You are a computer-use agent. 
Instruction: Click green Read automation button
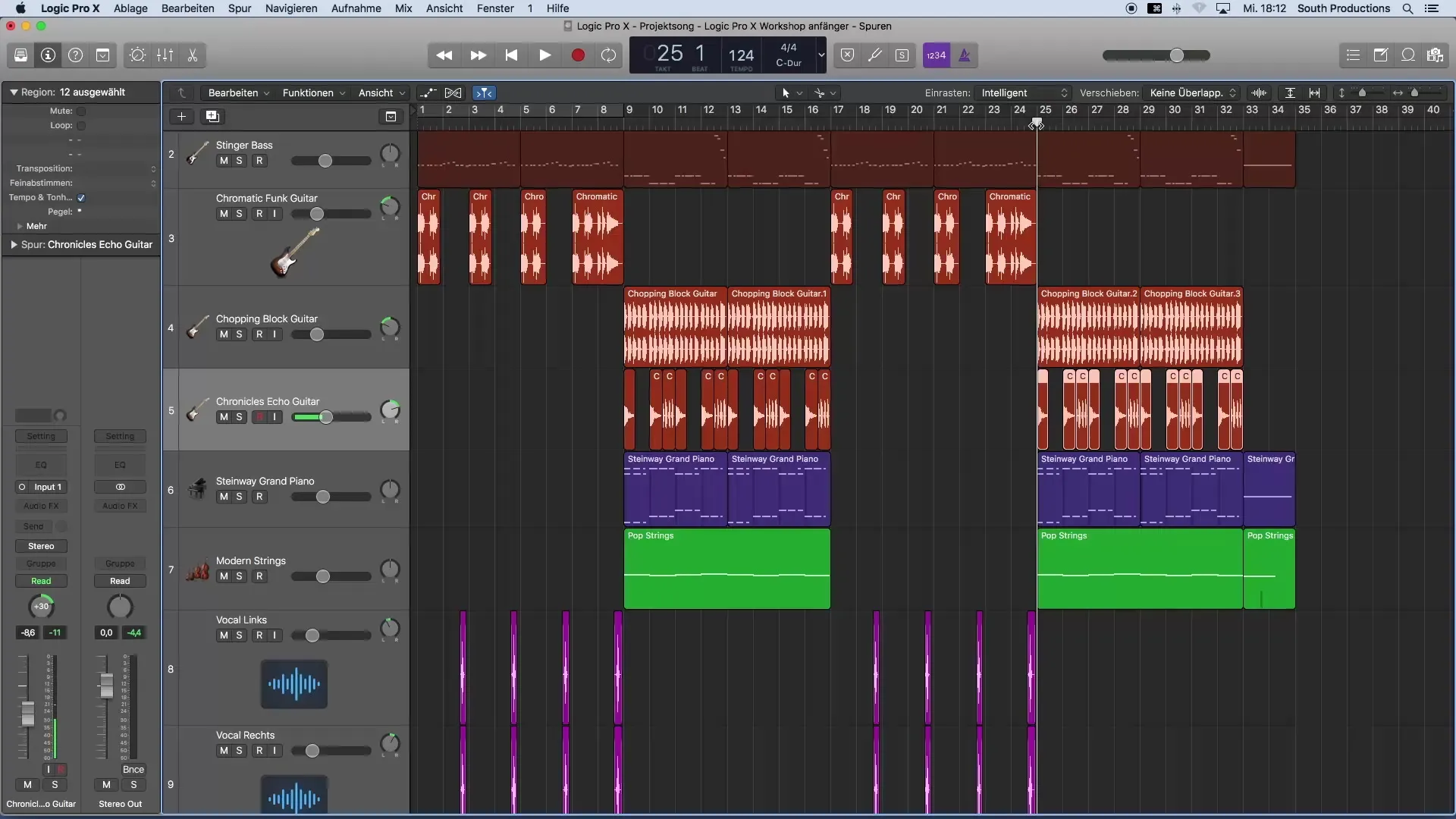[x=41, y=582]
